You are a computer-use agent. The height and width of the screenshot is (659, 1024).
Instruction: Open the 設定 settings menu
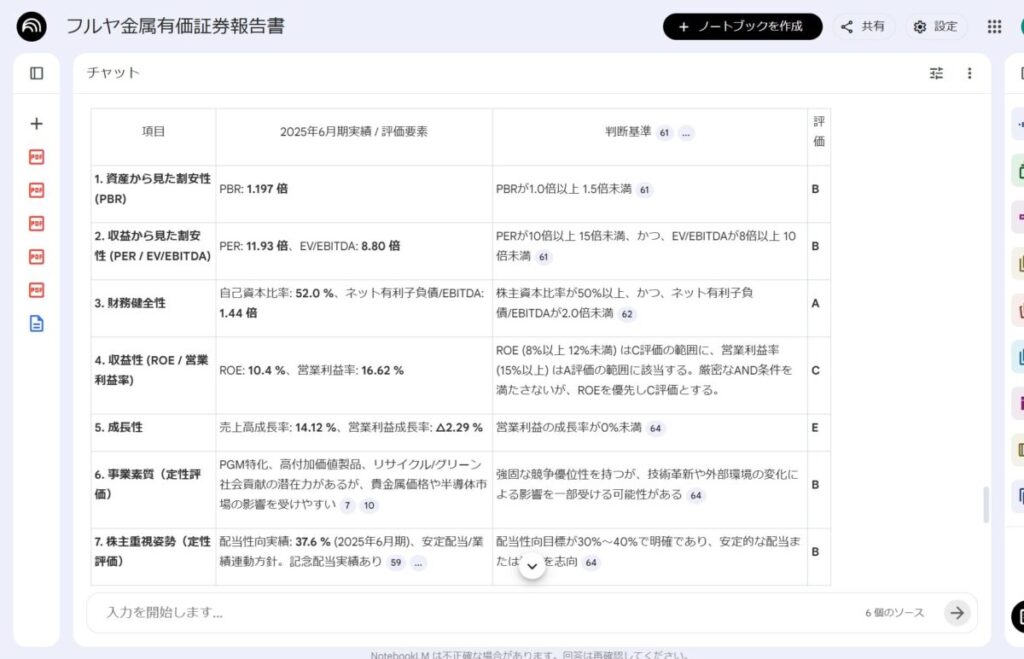click(x=935, y=27)
